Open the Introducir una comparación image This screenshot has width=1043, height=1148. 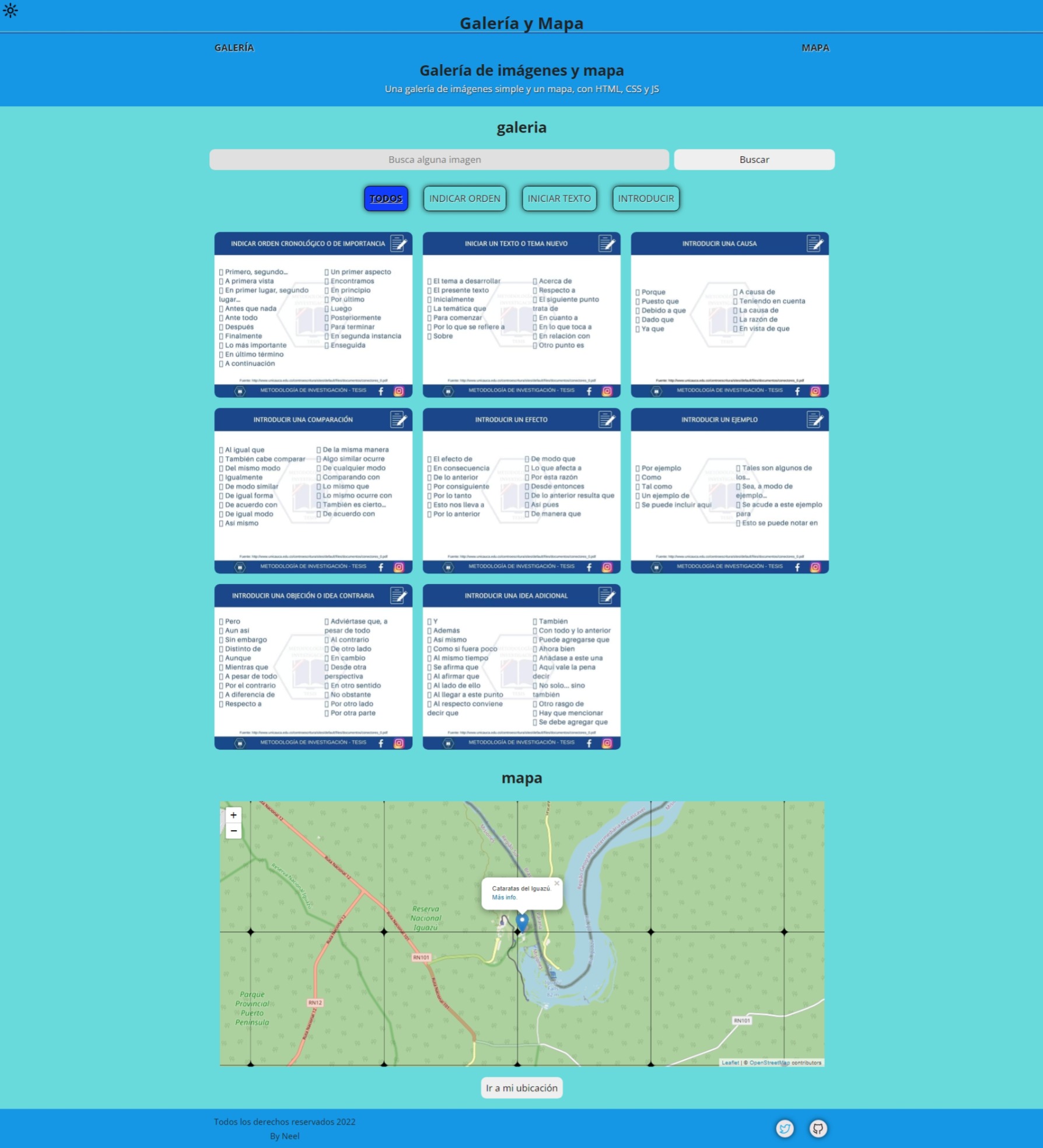point(313,491)
